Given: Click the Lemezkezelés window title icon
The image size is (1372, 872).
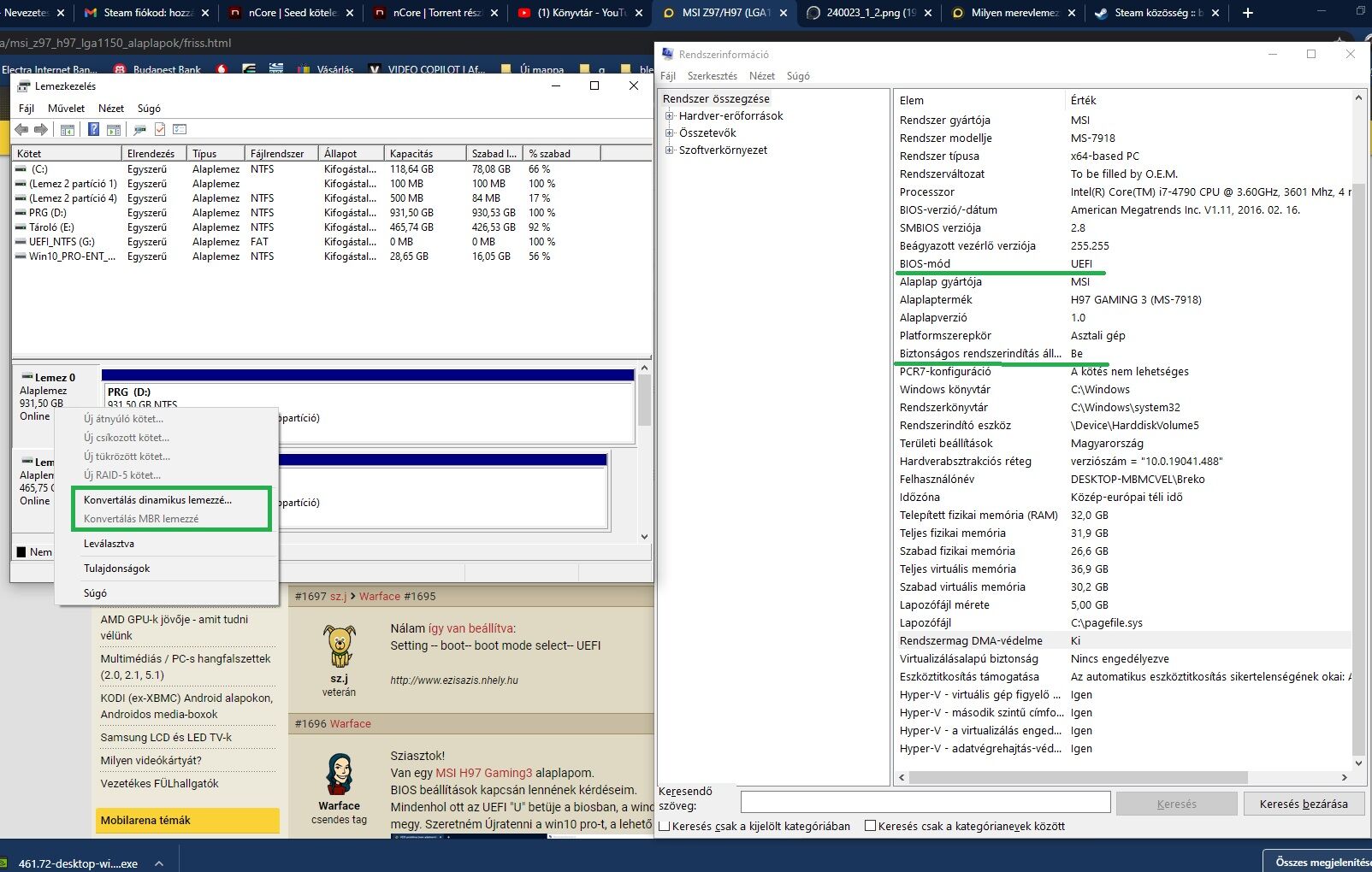Looking at the screenshot, I should tap(24, 86).
